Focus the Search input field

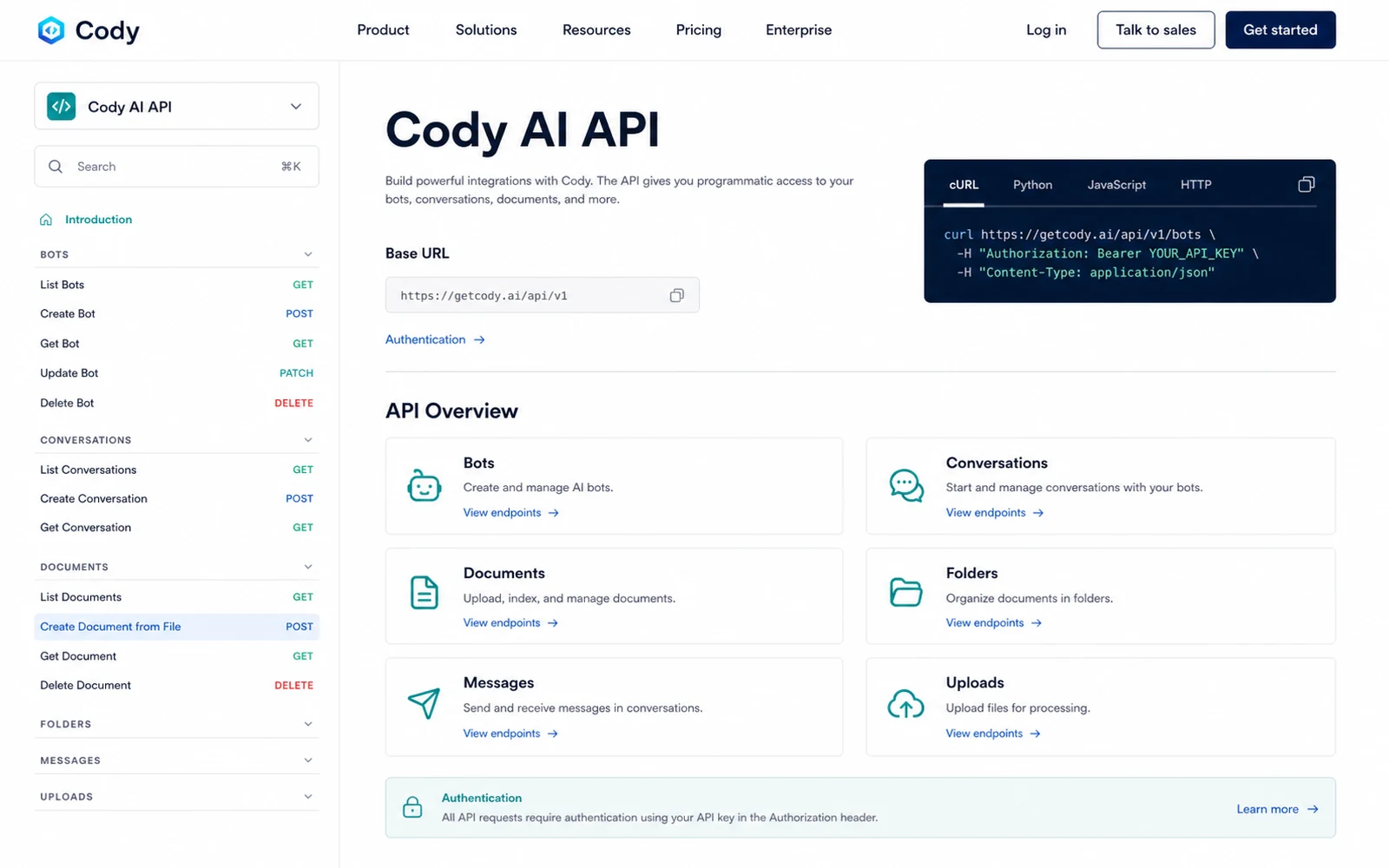click(x=176, y=167)
